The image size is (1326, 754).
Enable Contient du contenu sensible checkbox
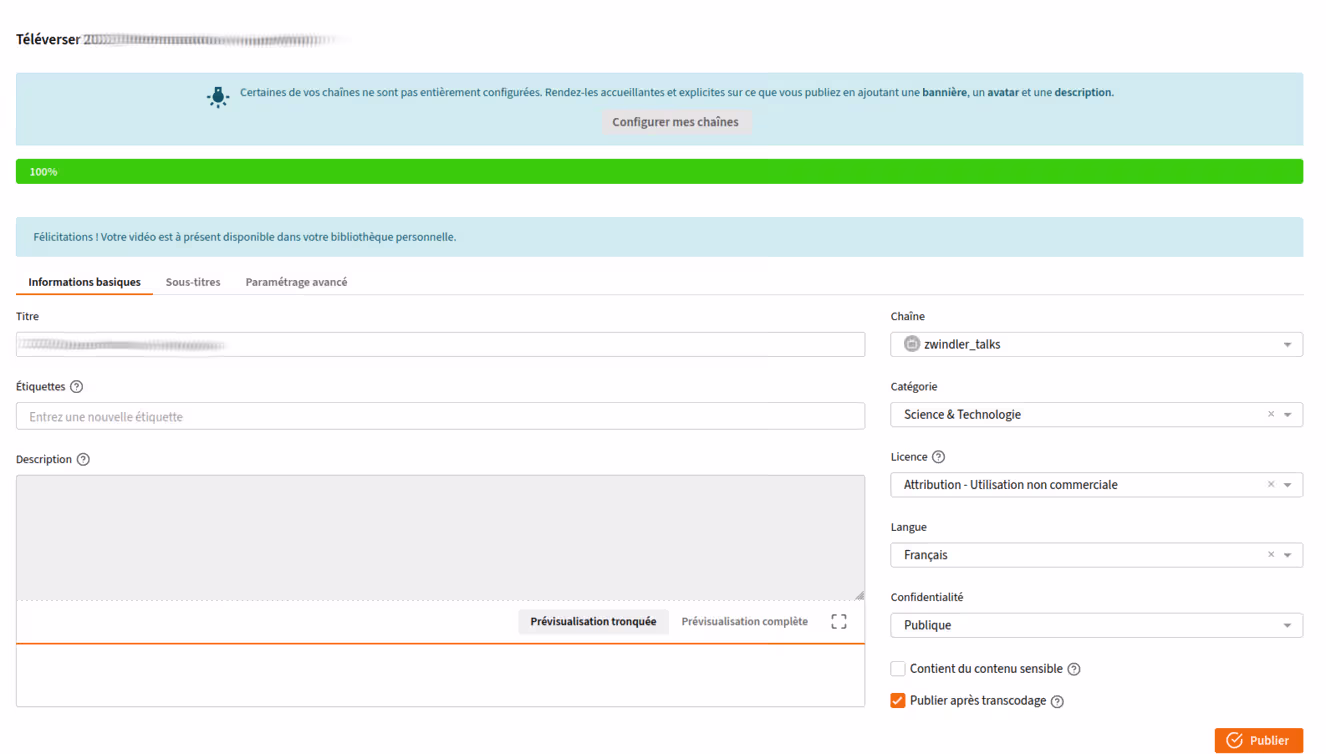(x=898, y=669)
